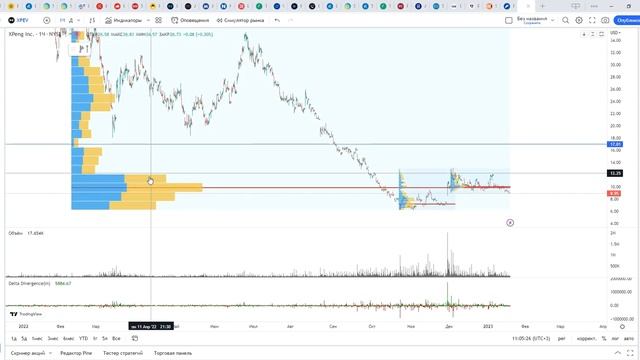Take a chart snapshot camera icon

coord(605,20)
